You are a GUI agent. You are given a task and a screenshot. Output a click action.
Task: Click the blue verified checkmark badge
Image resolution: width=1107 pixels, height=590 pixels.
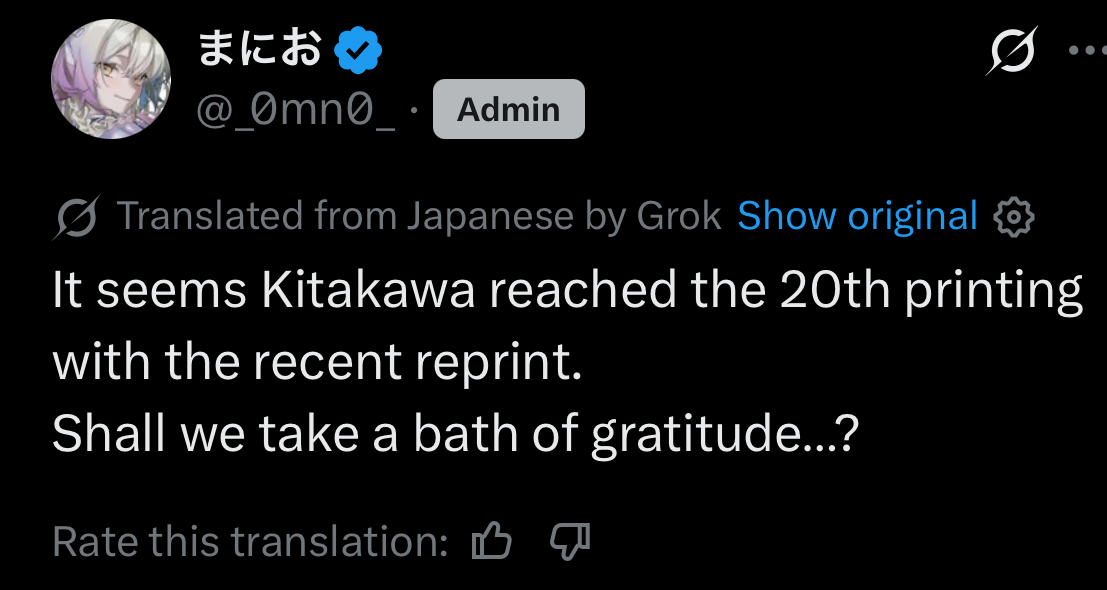tap(356, 50)
